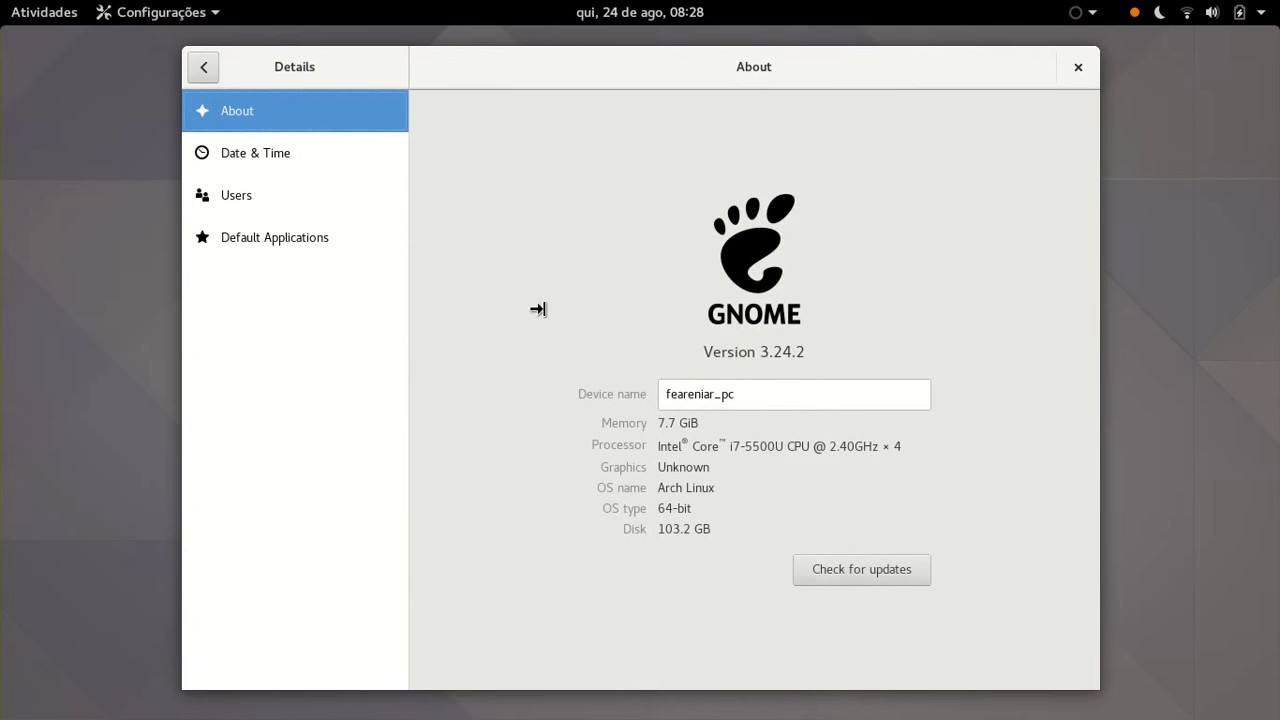This screenshot has height=720, width=1280.
Task: Click the 103.2 GB disk value
Action: [684, 529]
